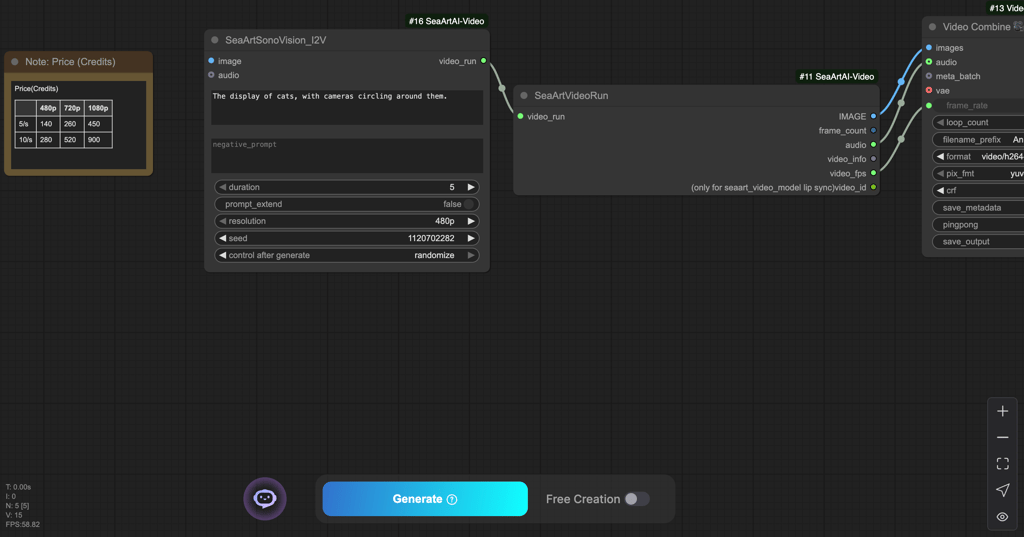Collapse the SeaArtVideoRun node using its dot
1024x537 pixels.
524,95
